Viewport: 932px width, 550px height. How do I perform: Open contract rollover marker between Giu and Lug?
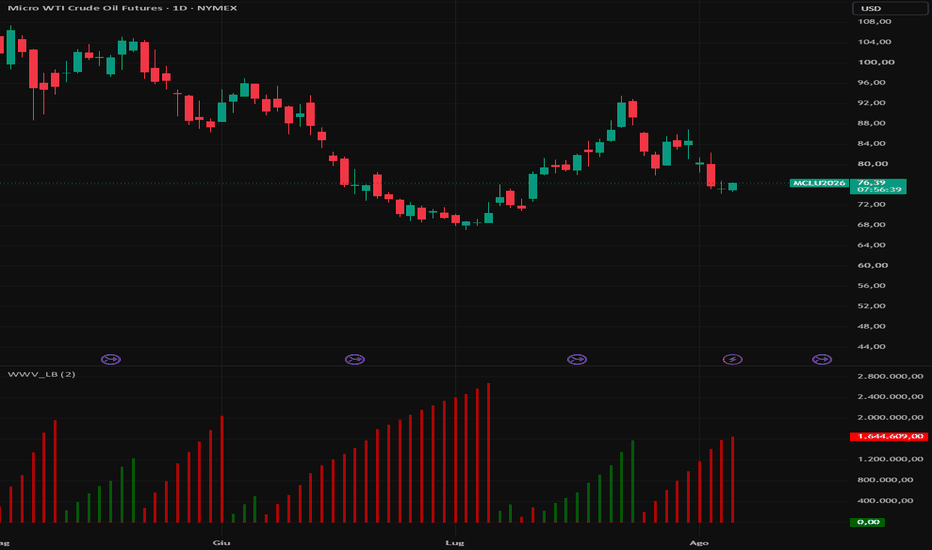click(355, 359)
